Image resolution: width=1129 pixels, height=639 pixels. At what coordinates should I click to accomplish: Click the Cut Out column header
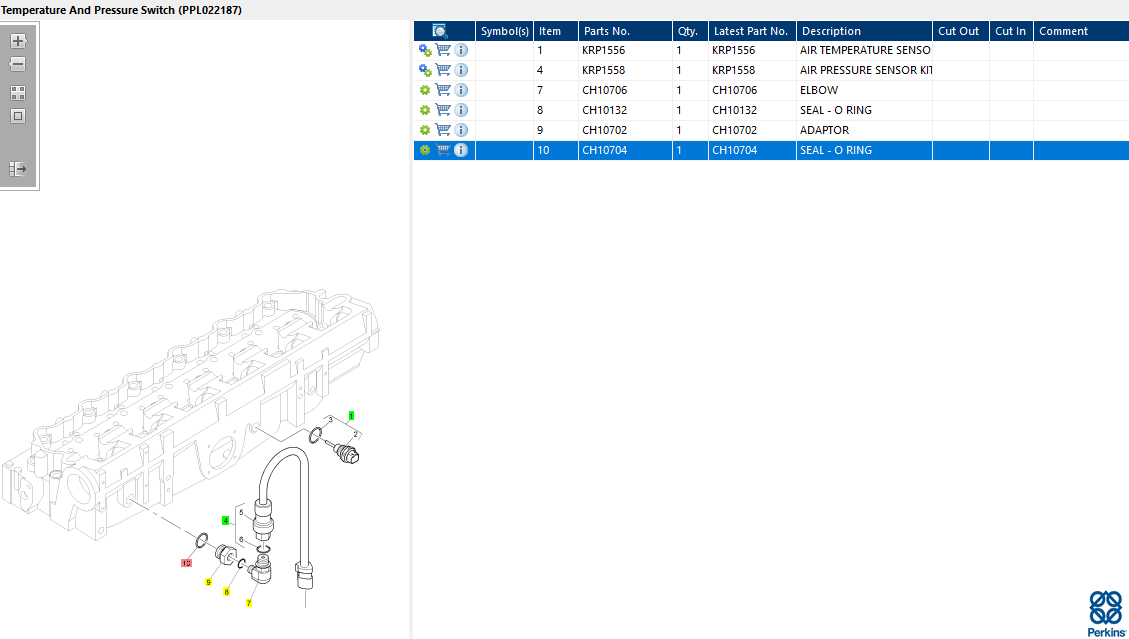(961, 31)
